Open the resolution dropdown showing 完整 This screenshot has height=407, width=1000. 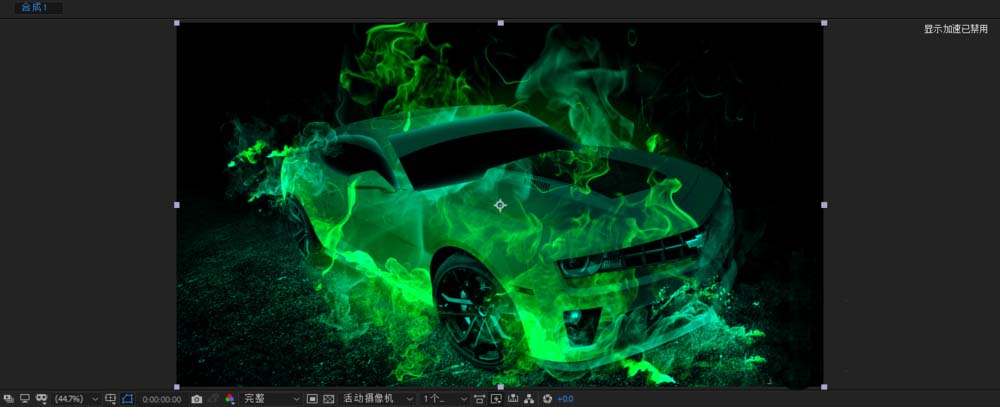pyautogui.click(x=270, y=398)
